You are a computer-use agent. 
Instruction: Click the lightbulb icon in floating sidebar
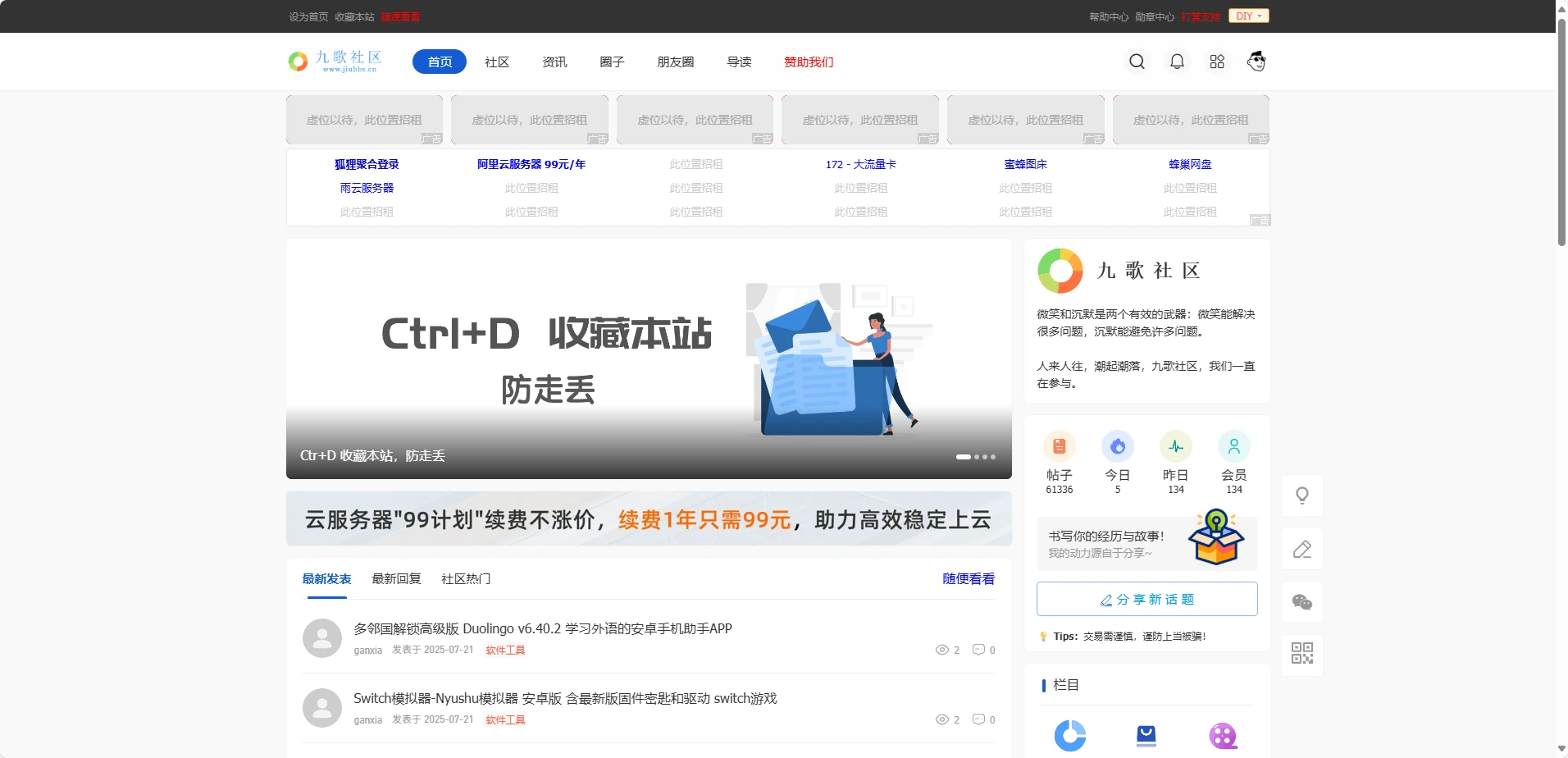[x=1302, y=495]
